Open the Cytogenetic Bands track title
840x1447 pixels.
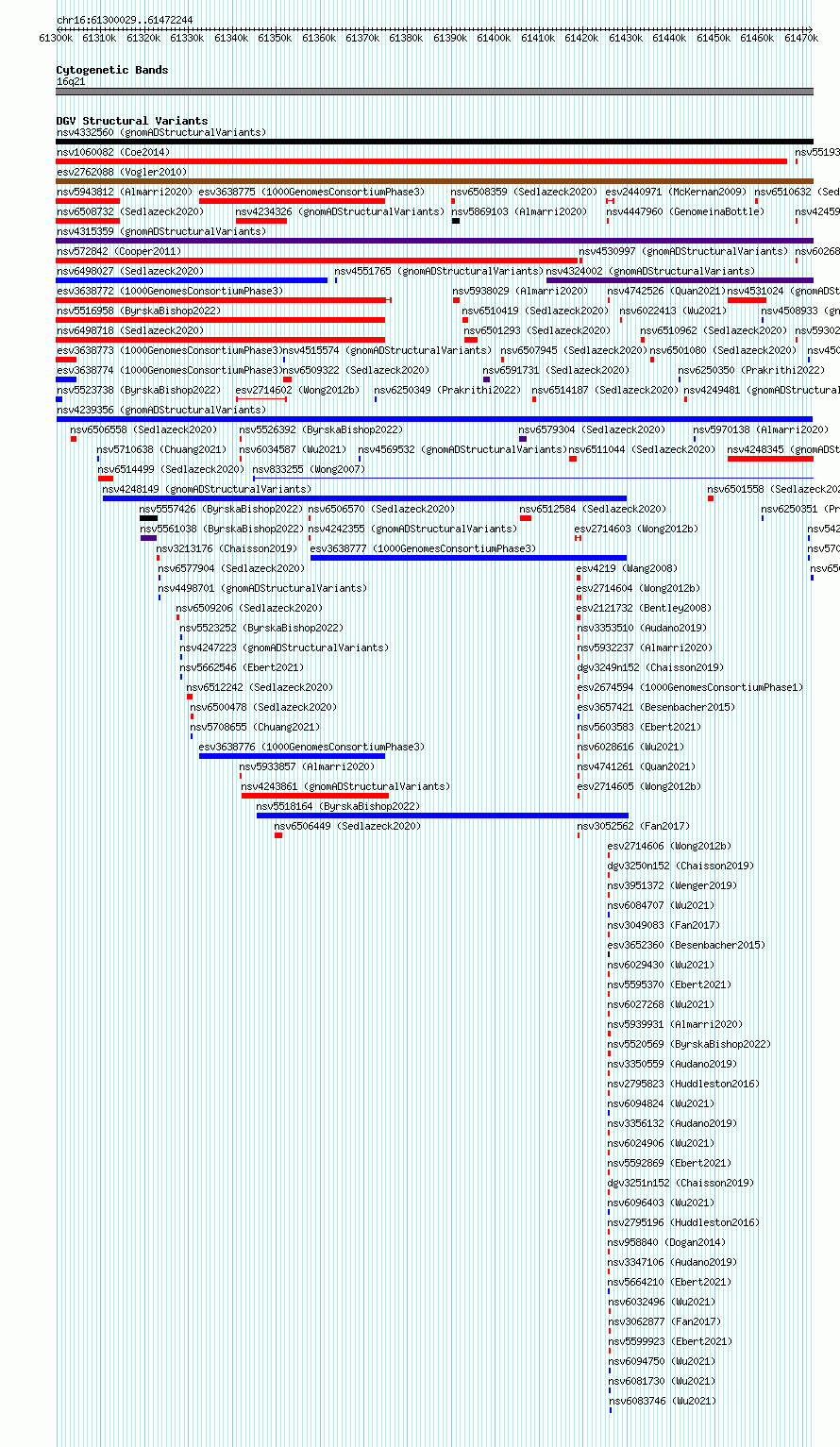tap(112, 70)
